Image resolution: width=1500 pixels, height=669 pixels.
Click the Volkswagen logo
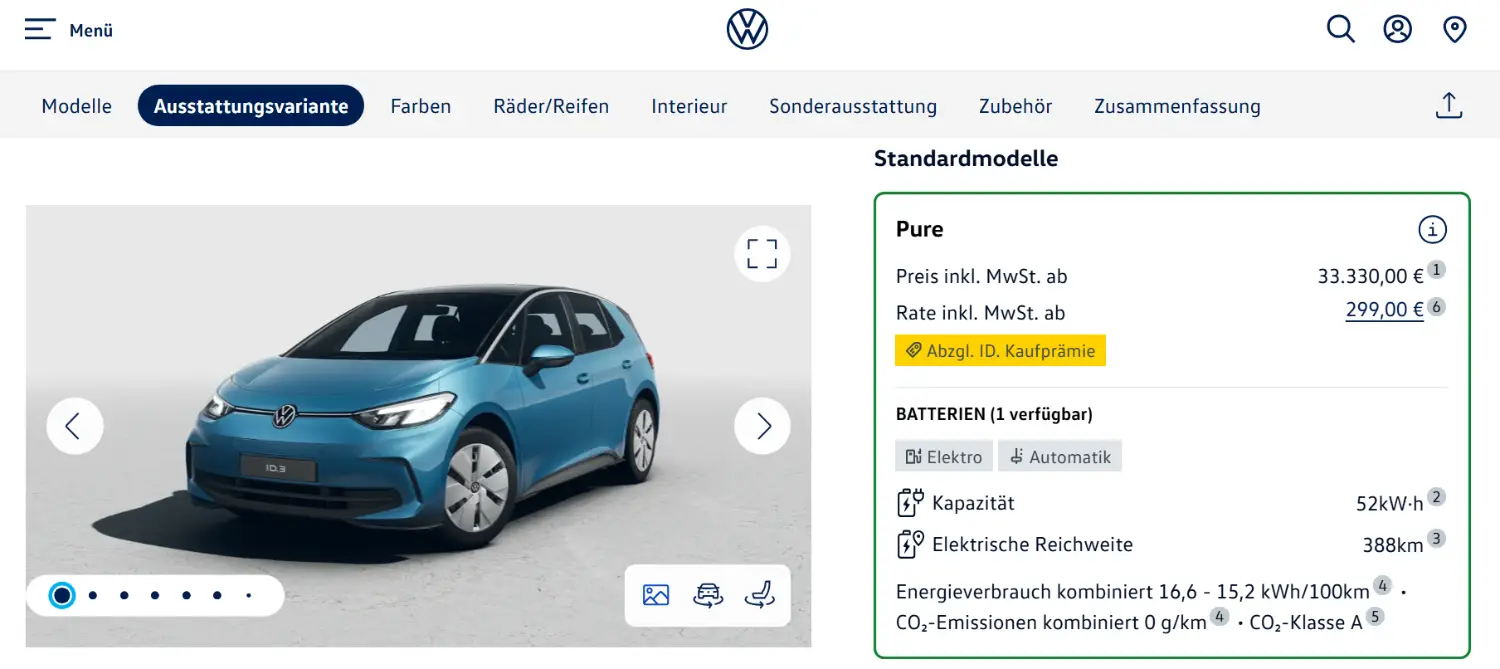pos(748,29)
